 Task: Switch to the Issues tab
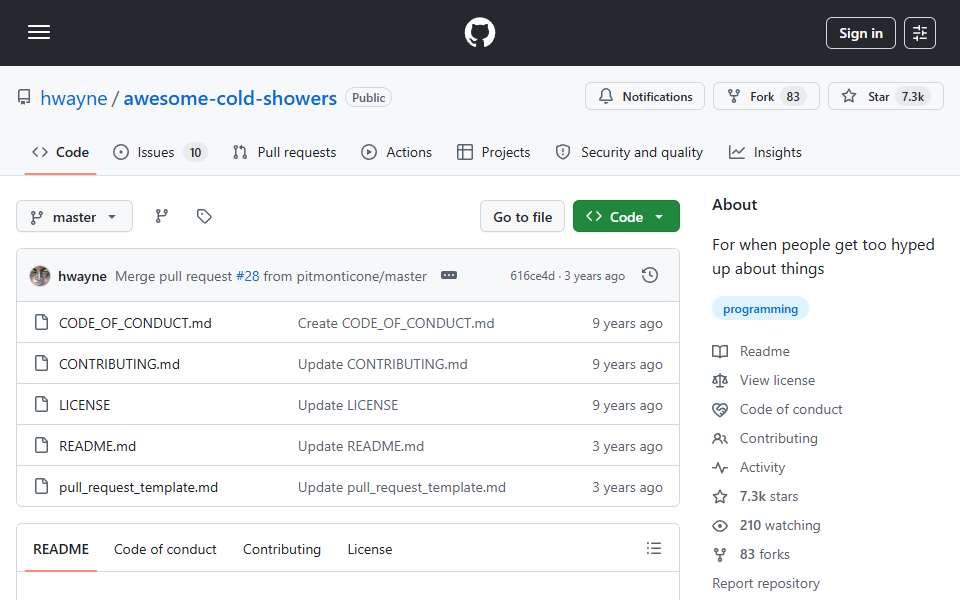click(159, 152)
